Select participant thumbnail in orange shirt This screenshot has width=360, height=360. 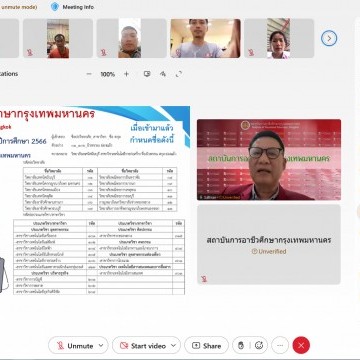click(x=58, y=38)
